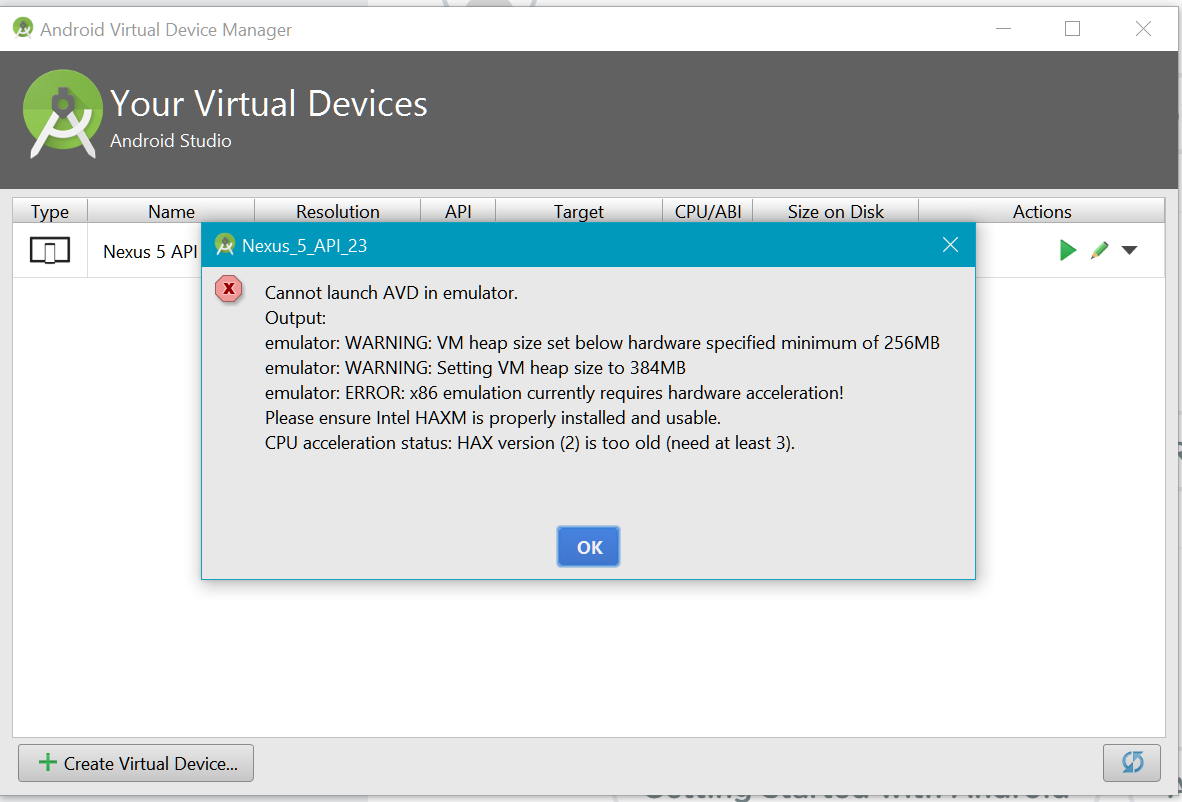Click the Android Studio logo in header

tap(63, 114)
